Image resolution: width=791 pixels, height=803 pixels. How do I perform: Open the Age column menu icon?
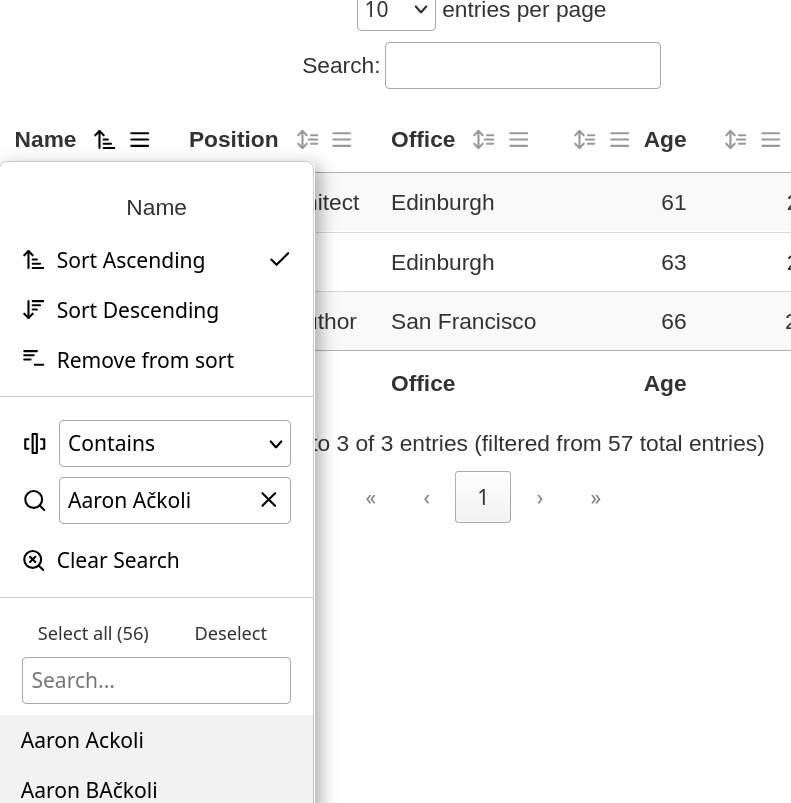click(x=620, y=140)
